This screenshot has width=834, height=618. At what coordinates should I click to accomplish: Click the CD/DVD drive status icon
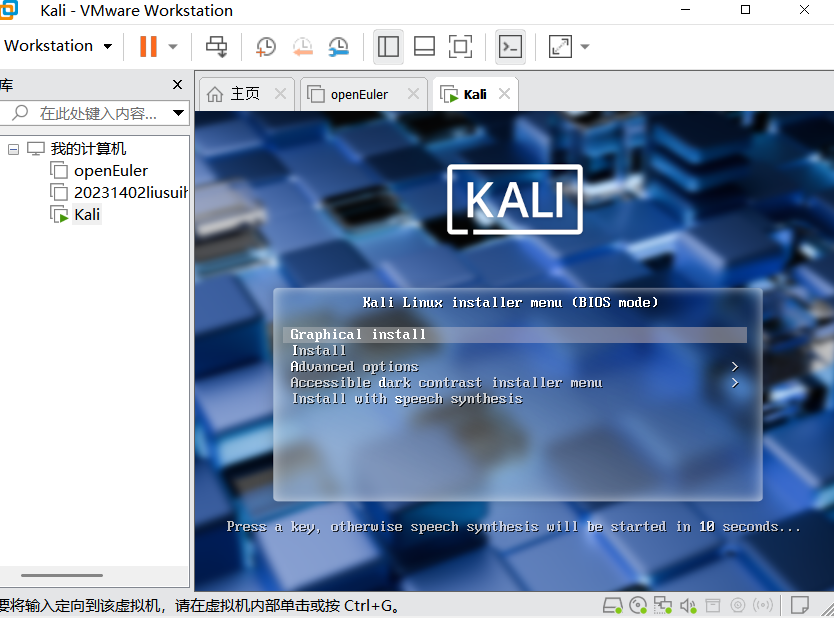click(x=638, y=605)
